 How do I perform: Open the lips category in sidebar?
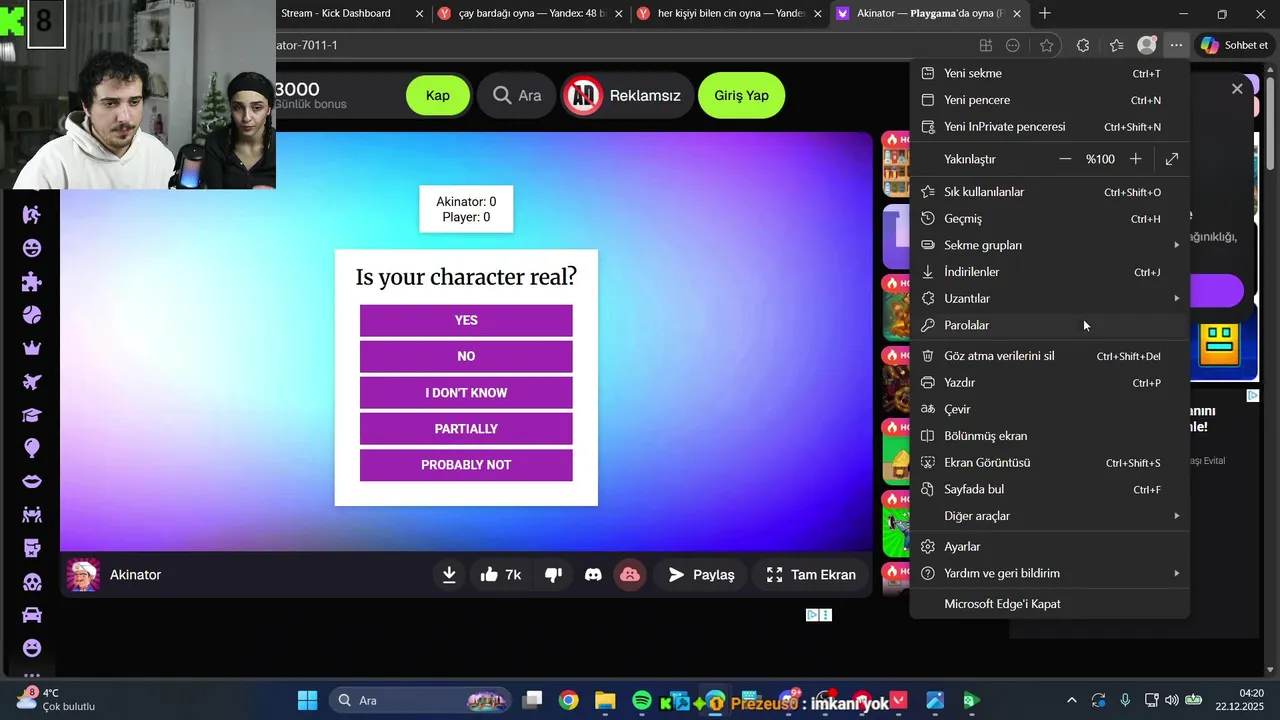pos(32,481)
